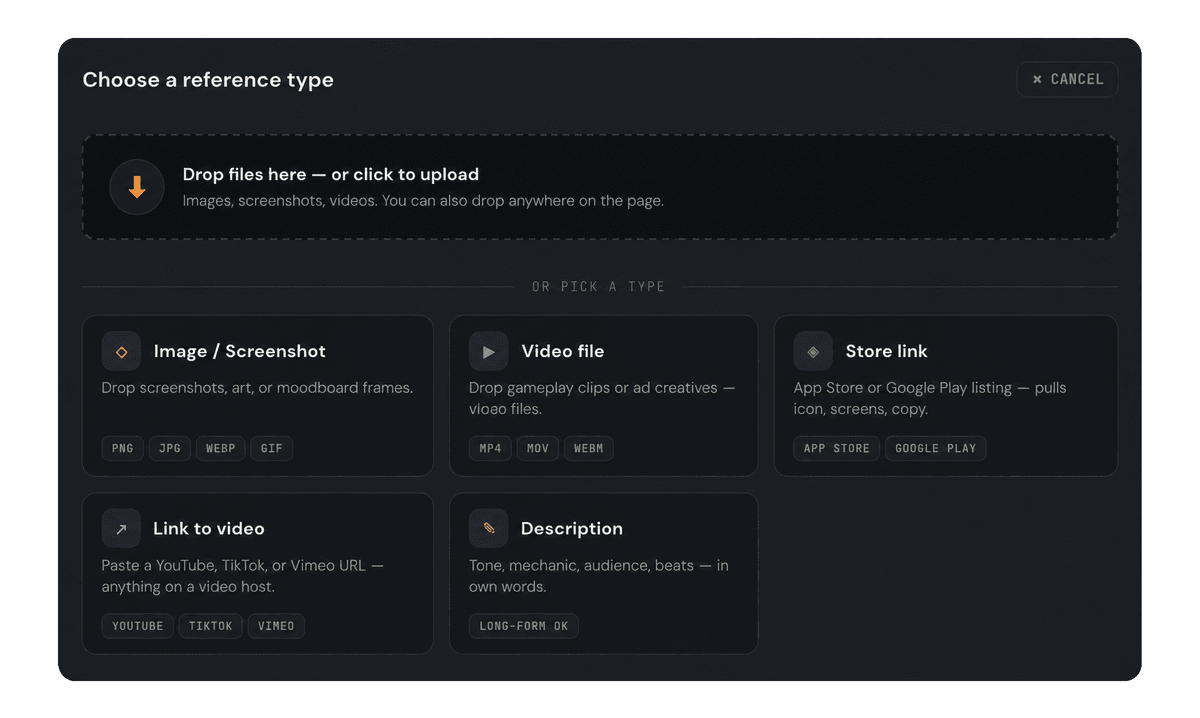This screenshot has height=718, width=1200.
Task: Click the Drop files here upload zone
Action: pos(600,187)
